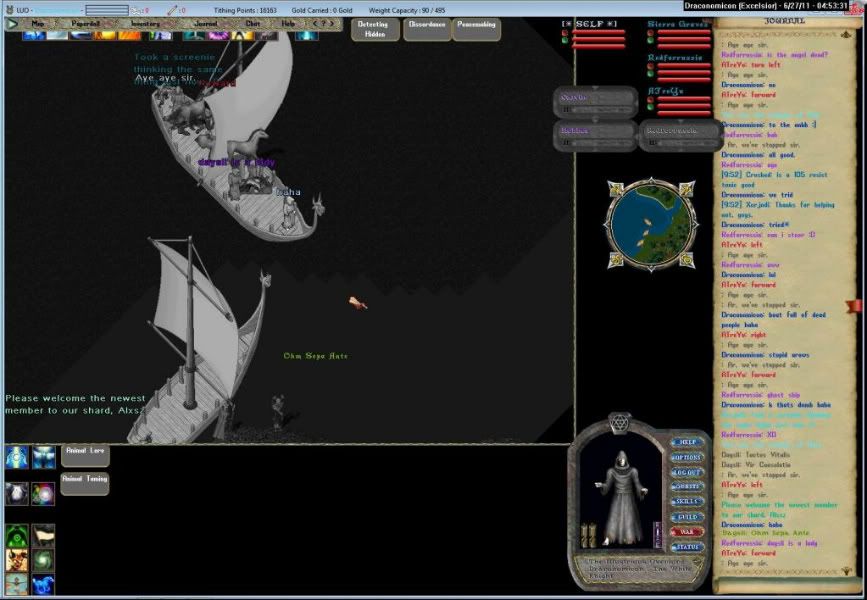Click the journal scroll top-right corner icon
This screenshot has width=867, height=600.
point(845,34)
